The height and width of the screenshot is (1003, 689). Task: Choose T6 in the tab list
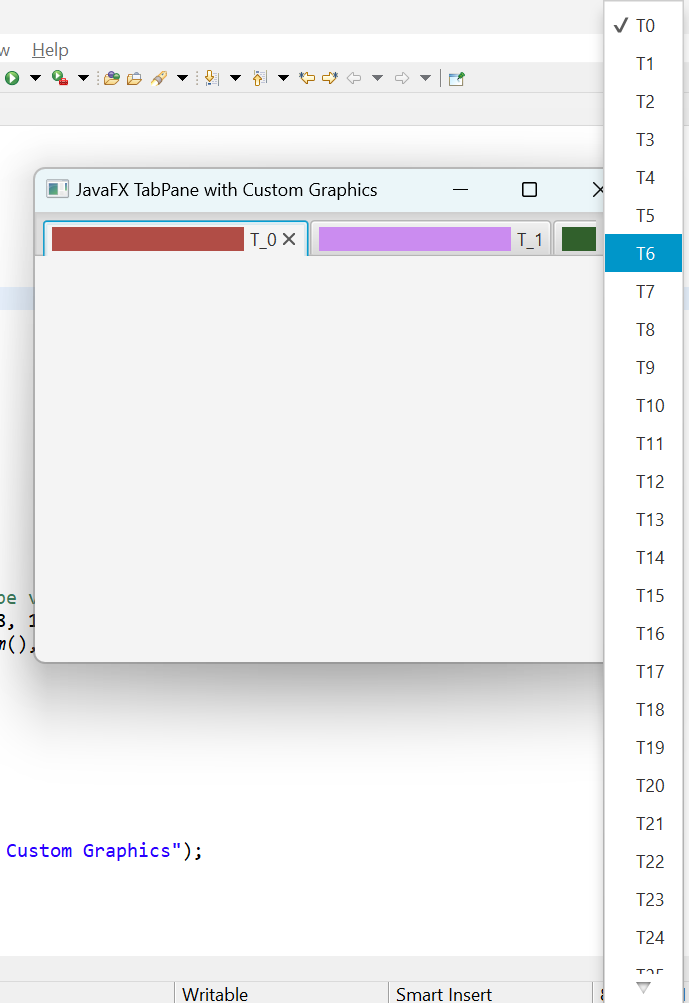point(645,254)
